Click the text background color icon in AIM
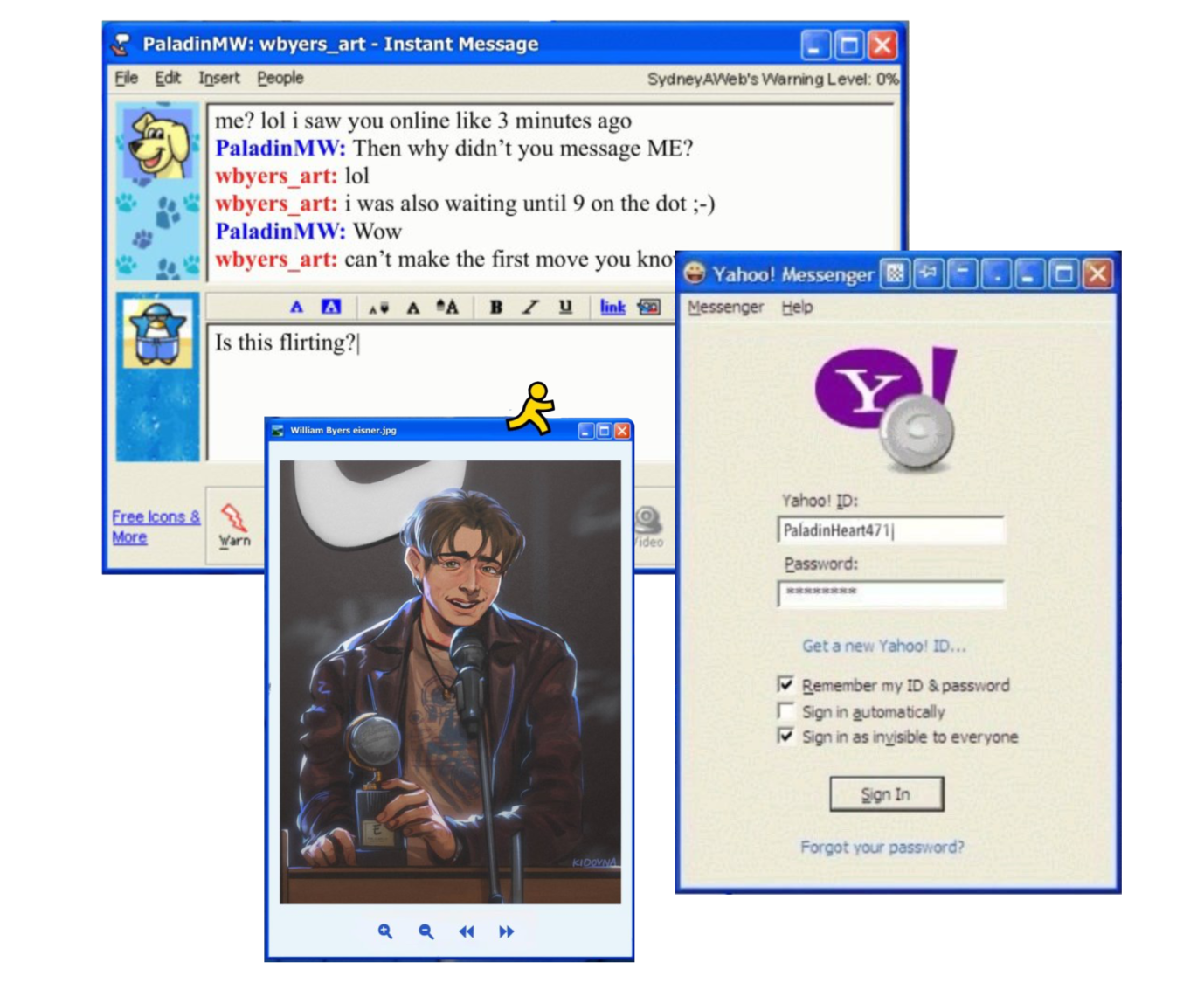The width and height of the screenshot is (1204, 983). coord(331,307)
